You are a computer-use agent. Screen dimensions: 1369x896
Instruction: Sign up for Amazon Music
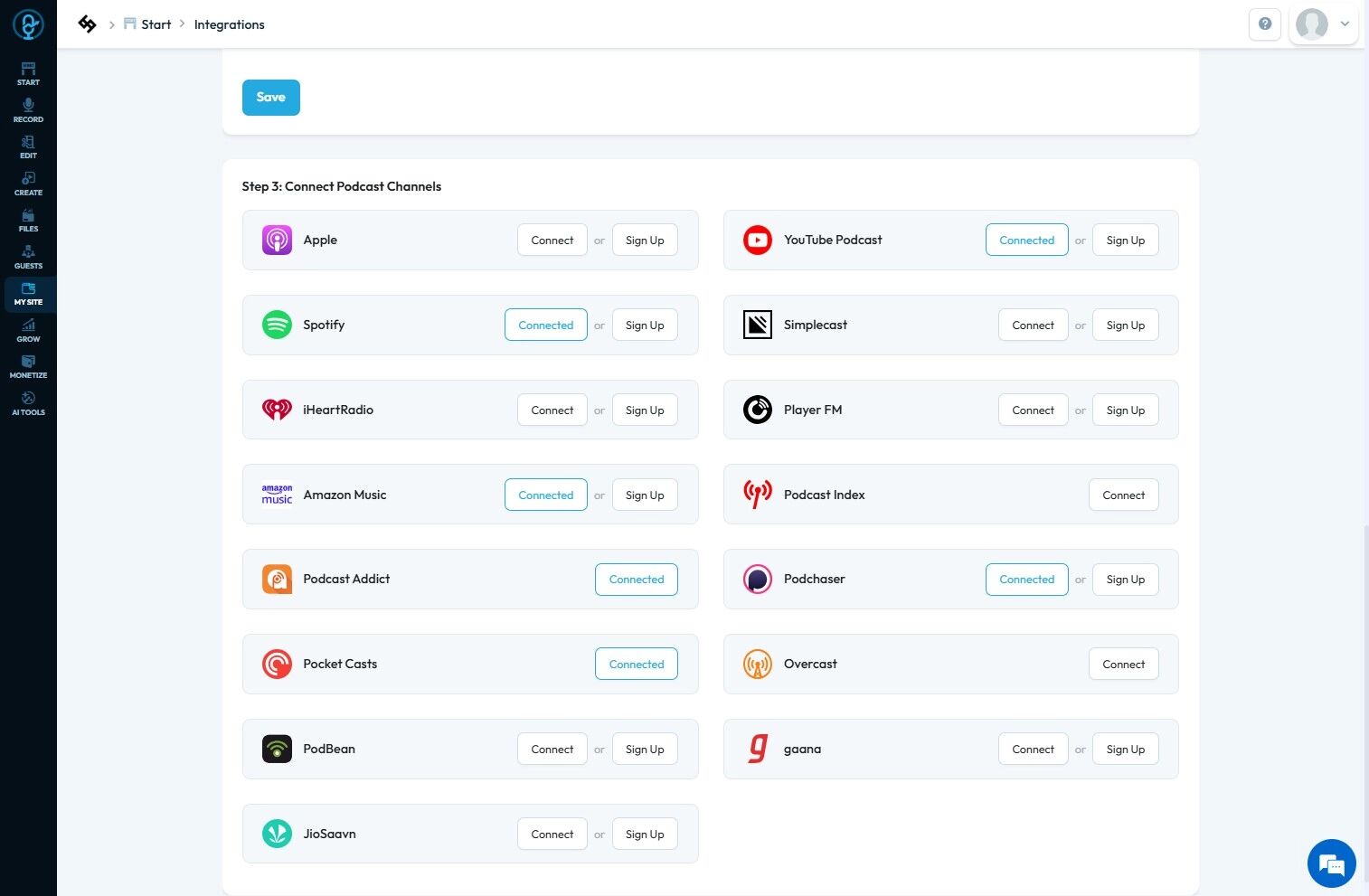pyautogui.click(x=645, y=495)
